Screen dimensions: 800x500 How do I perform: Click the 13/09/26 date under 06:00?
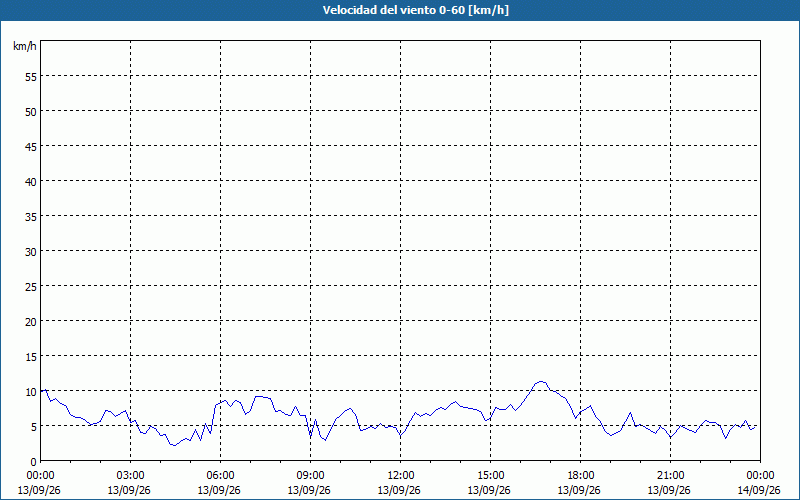click(x=219, y=490)
